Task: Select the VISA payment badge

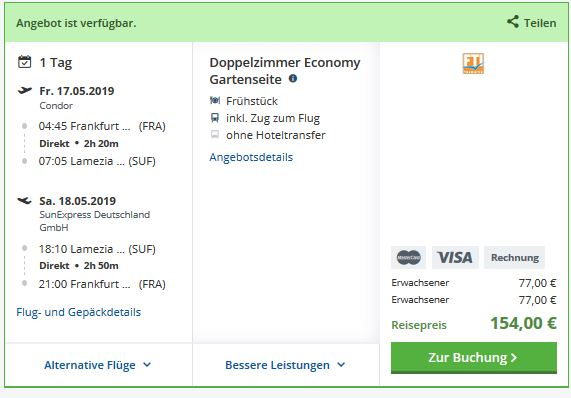Action: [x=455, y=257]
